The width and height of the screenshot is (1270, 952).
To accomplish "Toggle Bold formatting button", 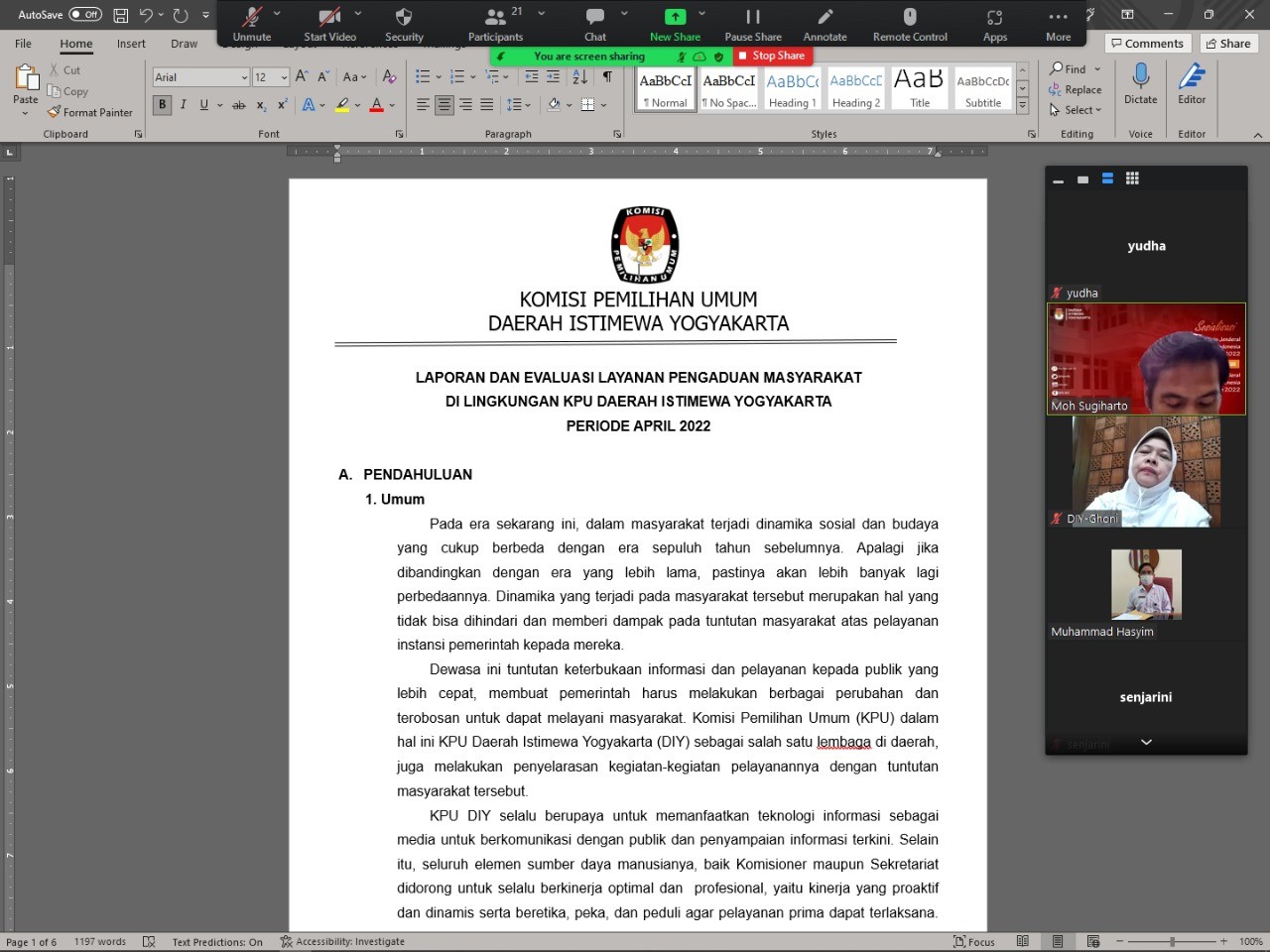I will (x=162, y=104).
